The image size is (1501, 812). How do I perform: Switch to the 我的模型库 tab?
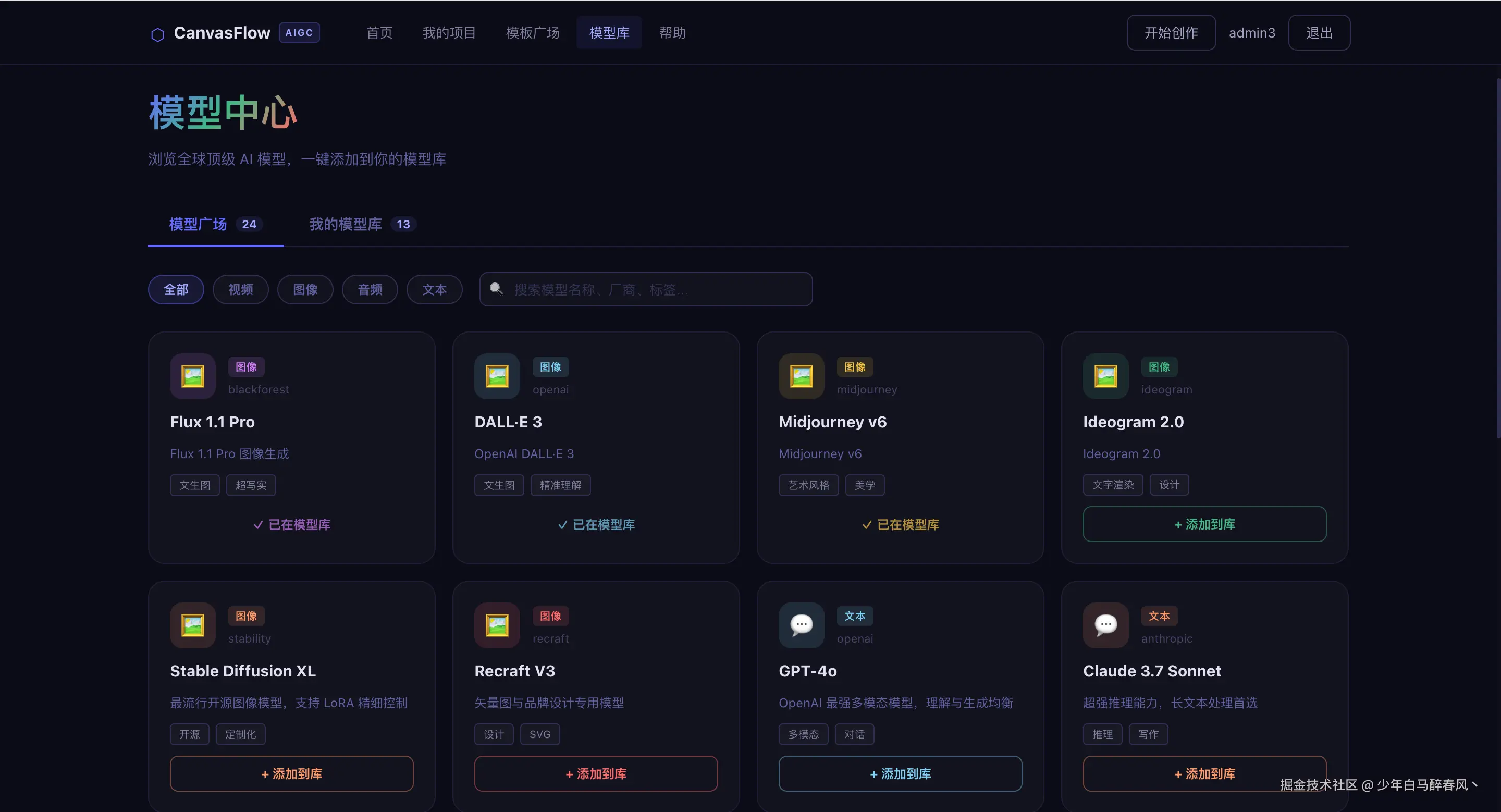pyautogui.click(x=362, y=224)
